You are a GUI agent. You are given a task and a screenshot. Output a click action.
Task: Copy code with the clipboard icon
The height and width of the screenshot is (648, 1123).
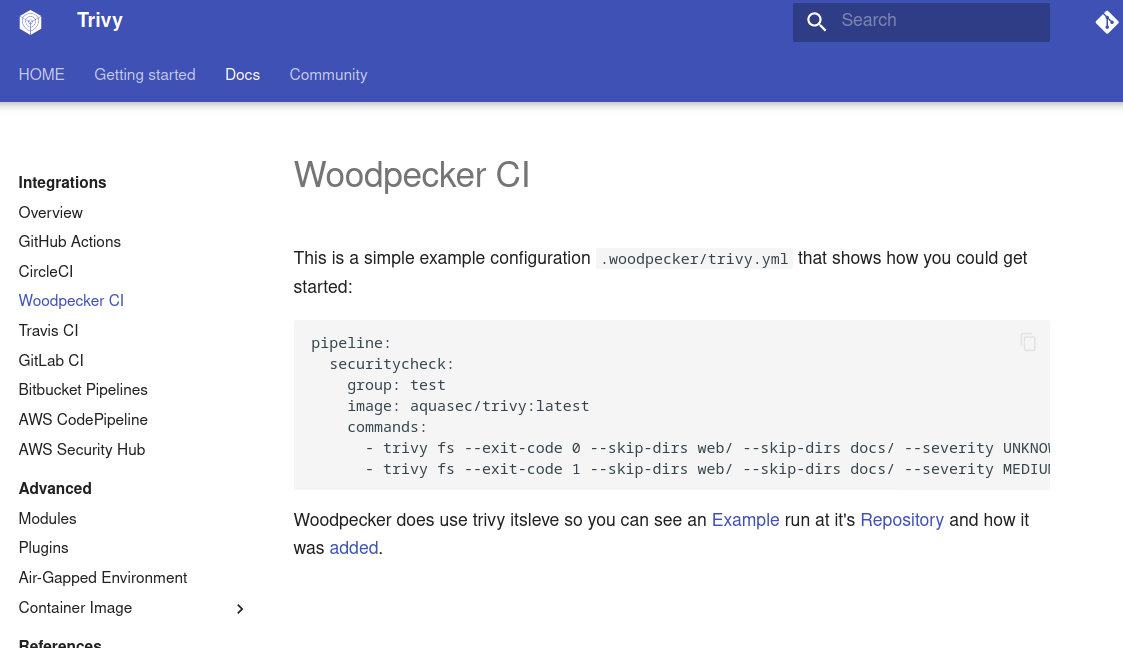pos(1028,342)
